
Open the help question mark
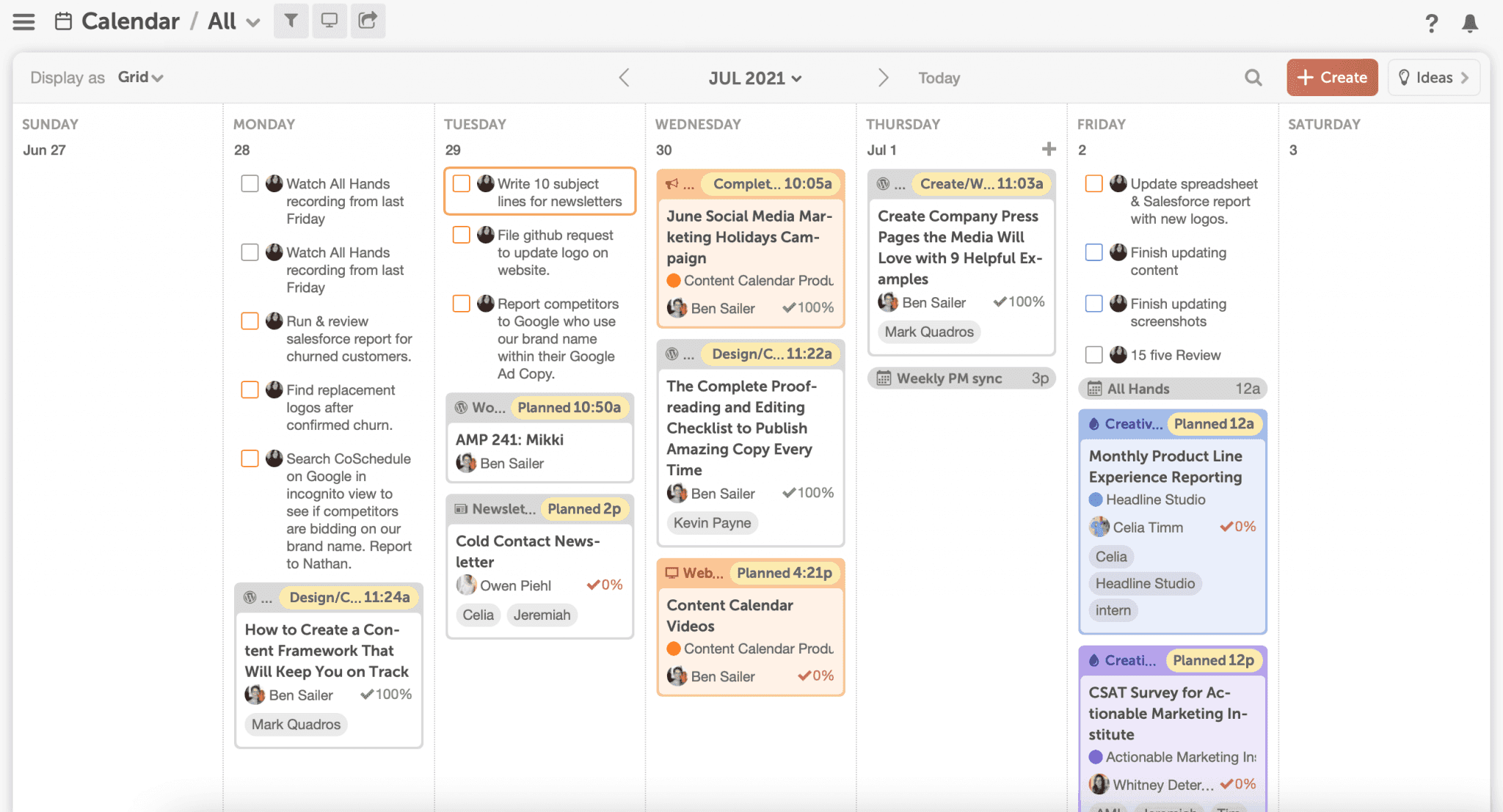point(1431,23)
